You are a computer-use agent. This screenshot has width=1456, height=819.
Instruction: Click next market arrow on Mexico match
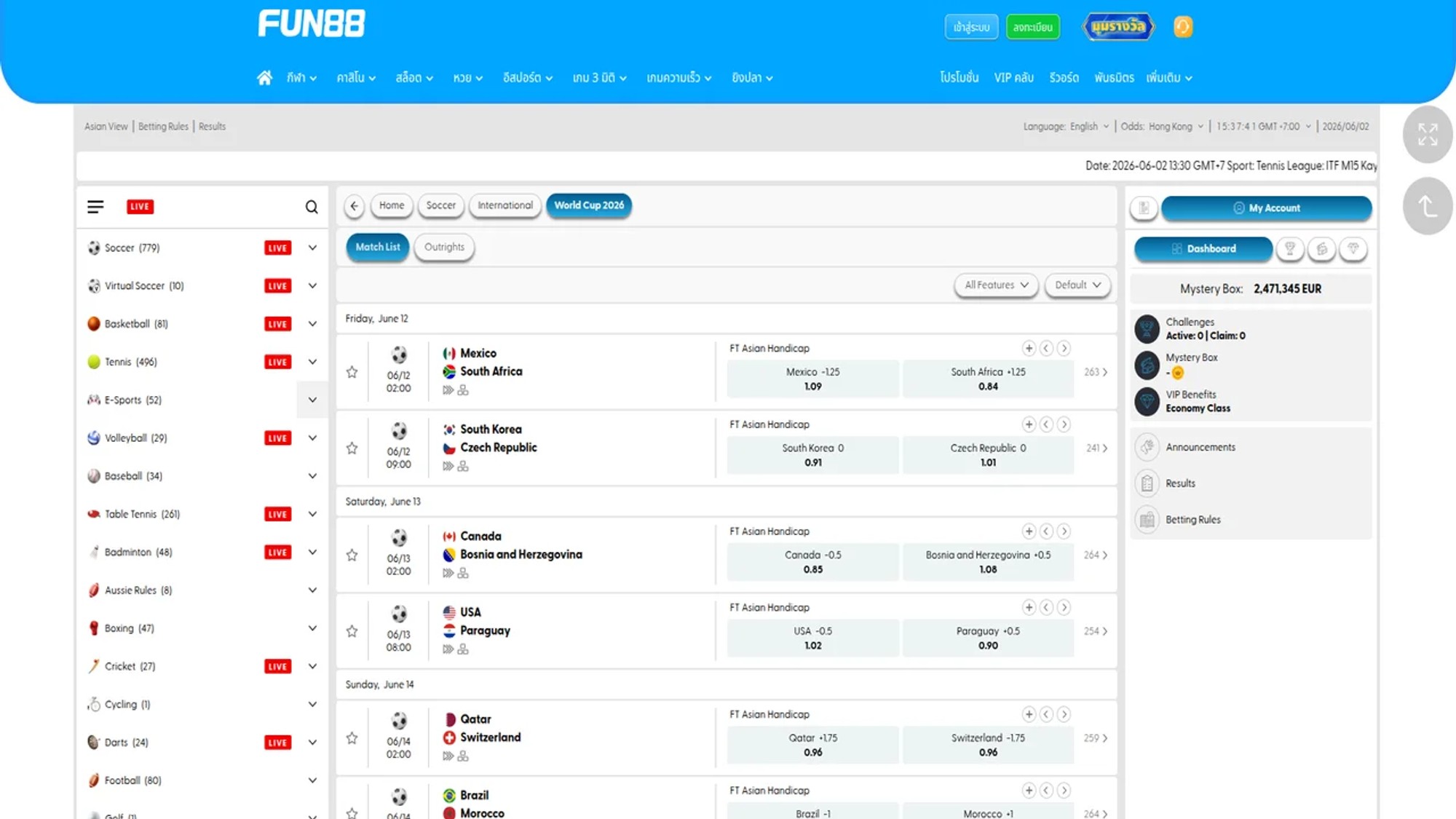(x=1064, y=349)
